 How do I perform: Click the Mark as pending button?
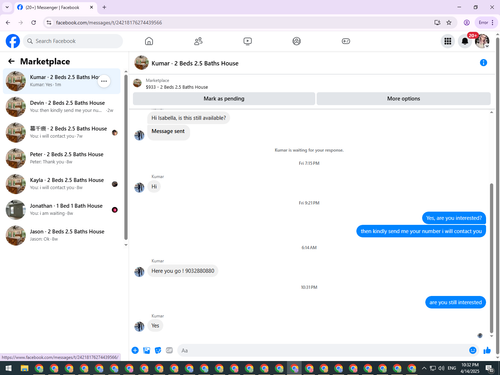click(x=224, y=99)
